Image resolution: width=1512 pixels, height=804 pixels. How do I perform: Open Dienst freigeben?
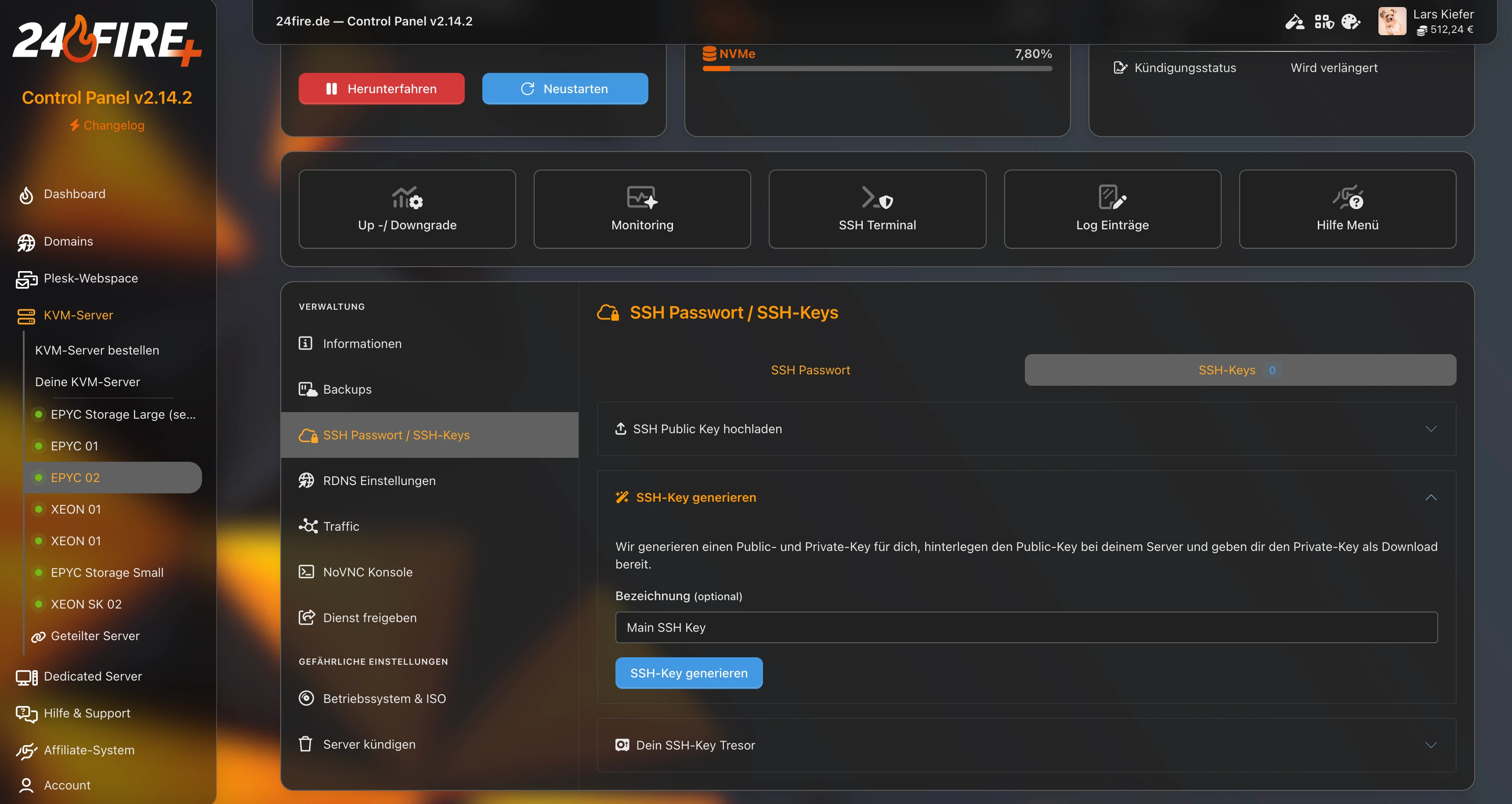tap(430, 618)
